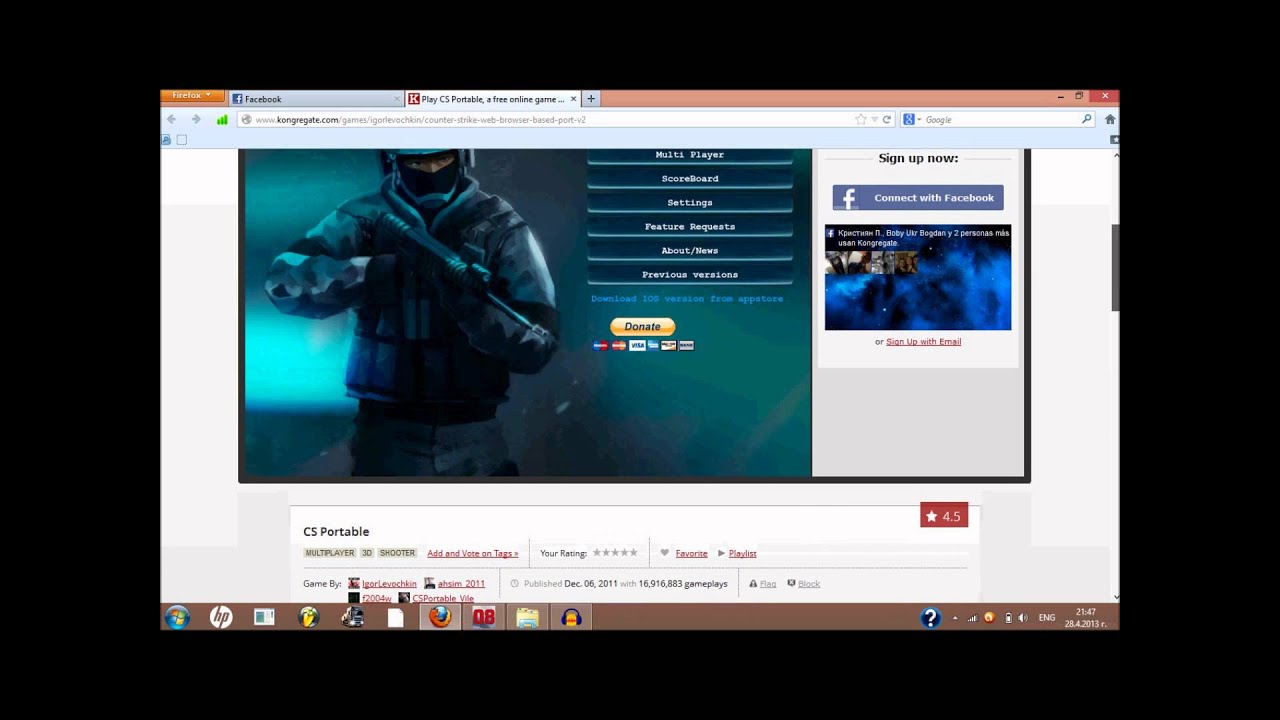Open the address bar history dropdown arrow

[874, 119]
